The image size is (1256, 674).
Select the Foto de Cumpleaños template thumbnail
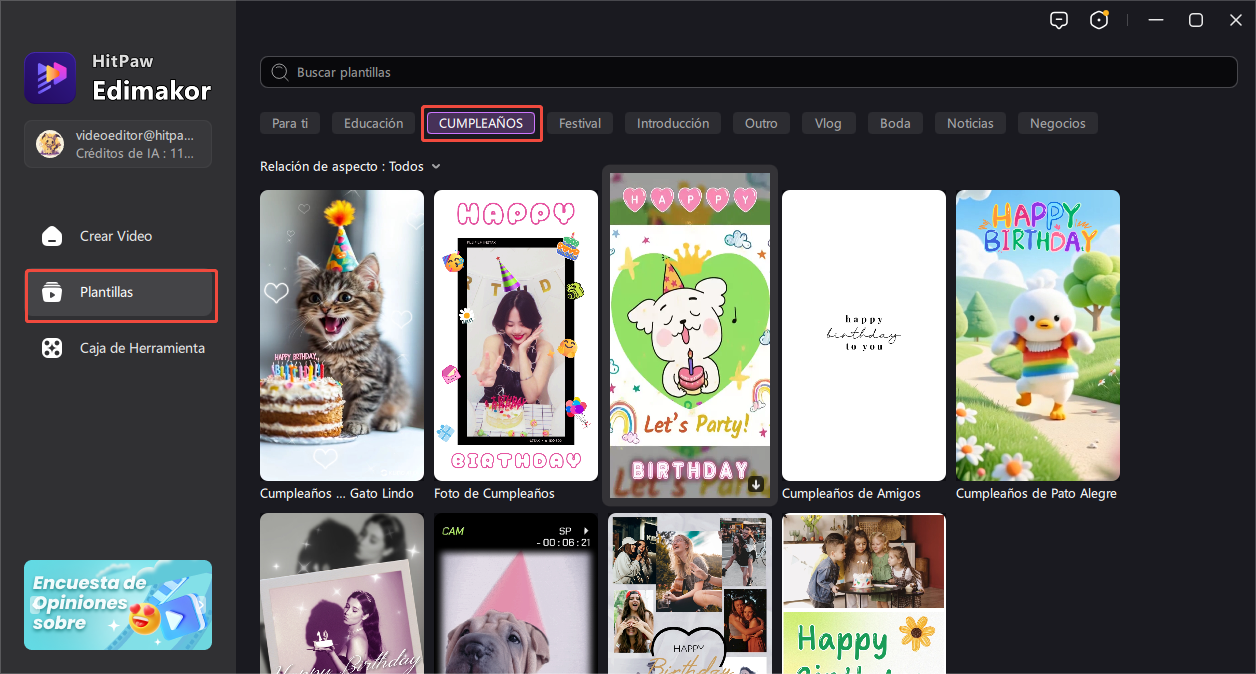515,335
